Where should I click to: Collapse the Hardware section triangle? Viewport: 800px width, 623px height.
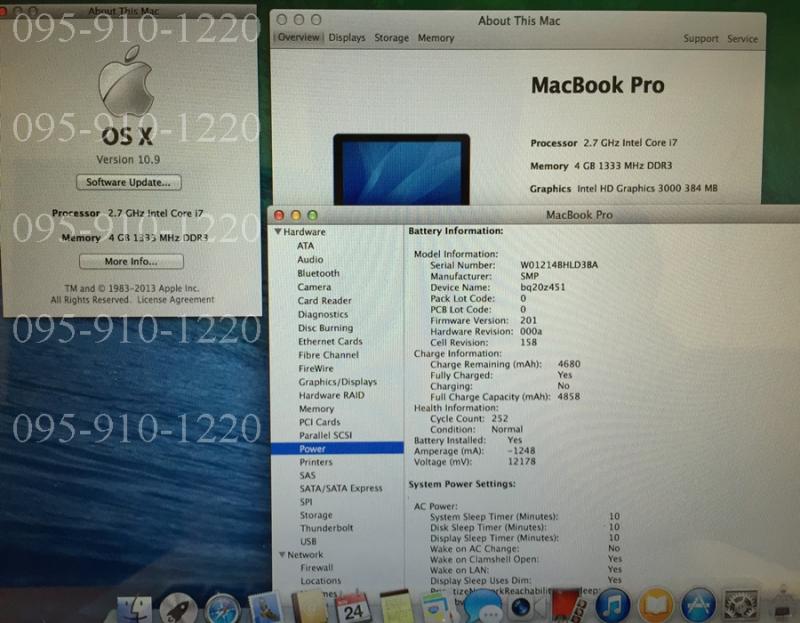278,232
